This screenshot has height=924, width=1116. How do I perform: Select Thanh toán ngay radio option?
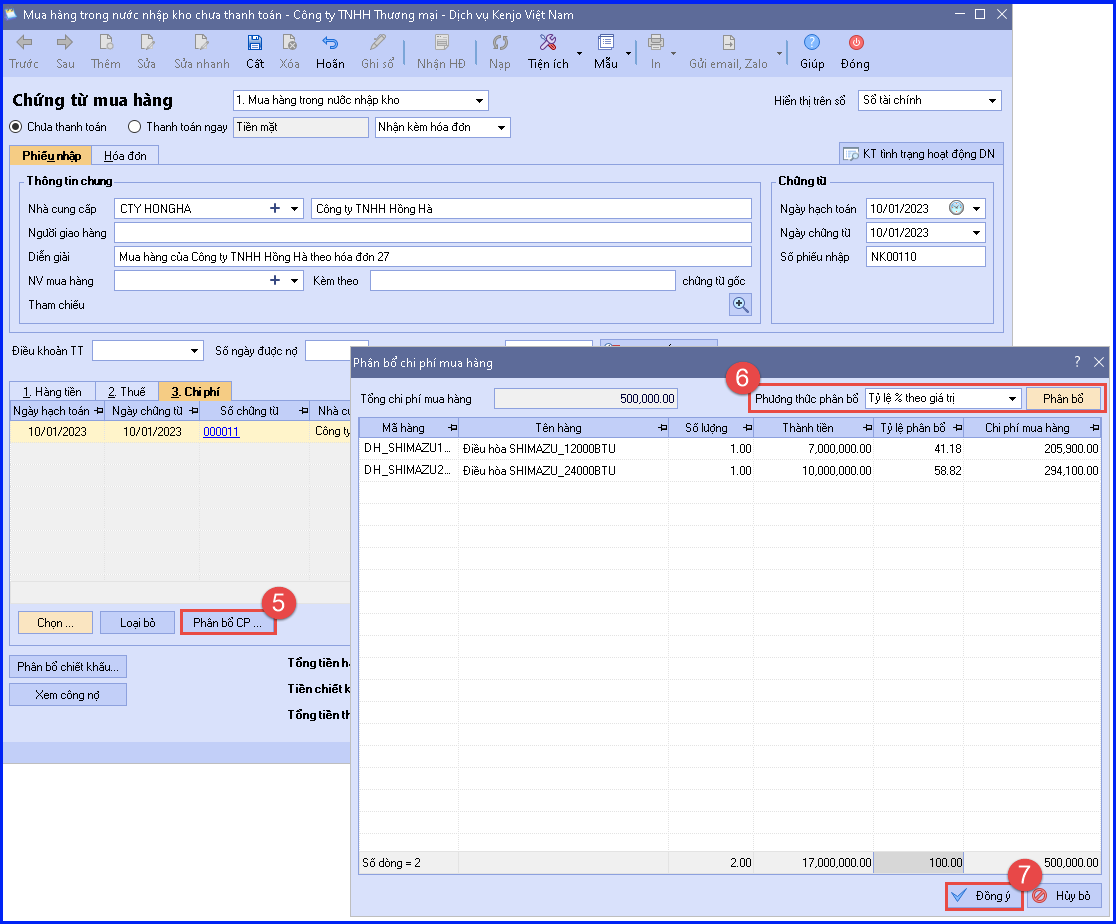point(135,127)
